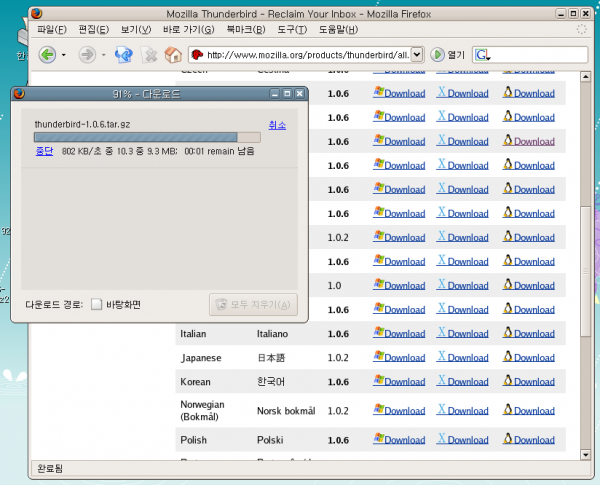Viewport: 600px width, 485px height.
Task: Open the 바탕화면 download folder
Action: (116, 304)
